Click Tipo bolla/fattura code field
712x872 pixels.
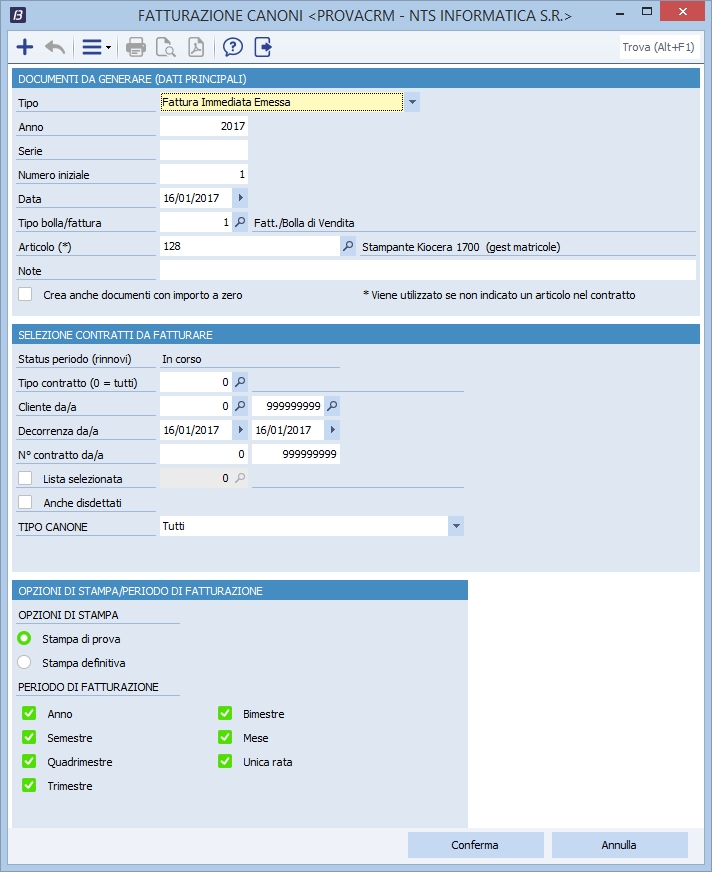tap(196, 222)
